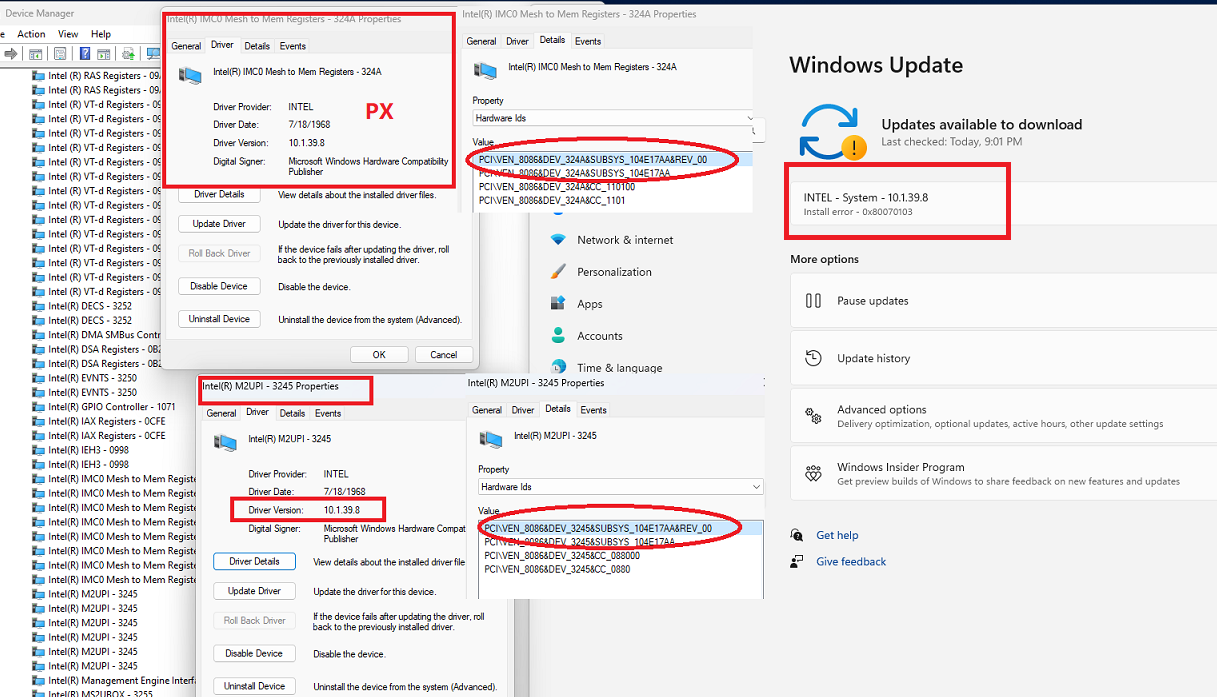This screenshot has height=697, width=1217.
Task: Click Driver Details in M2UPI 3245 dialog
Action: [x=254, y=561]
